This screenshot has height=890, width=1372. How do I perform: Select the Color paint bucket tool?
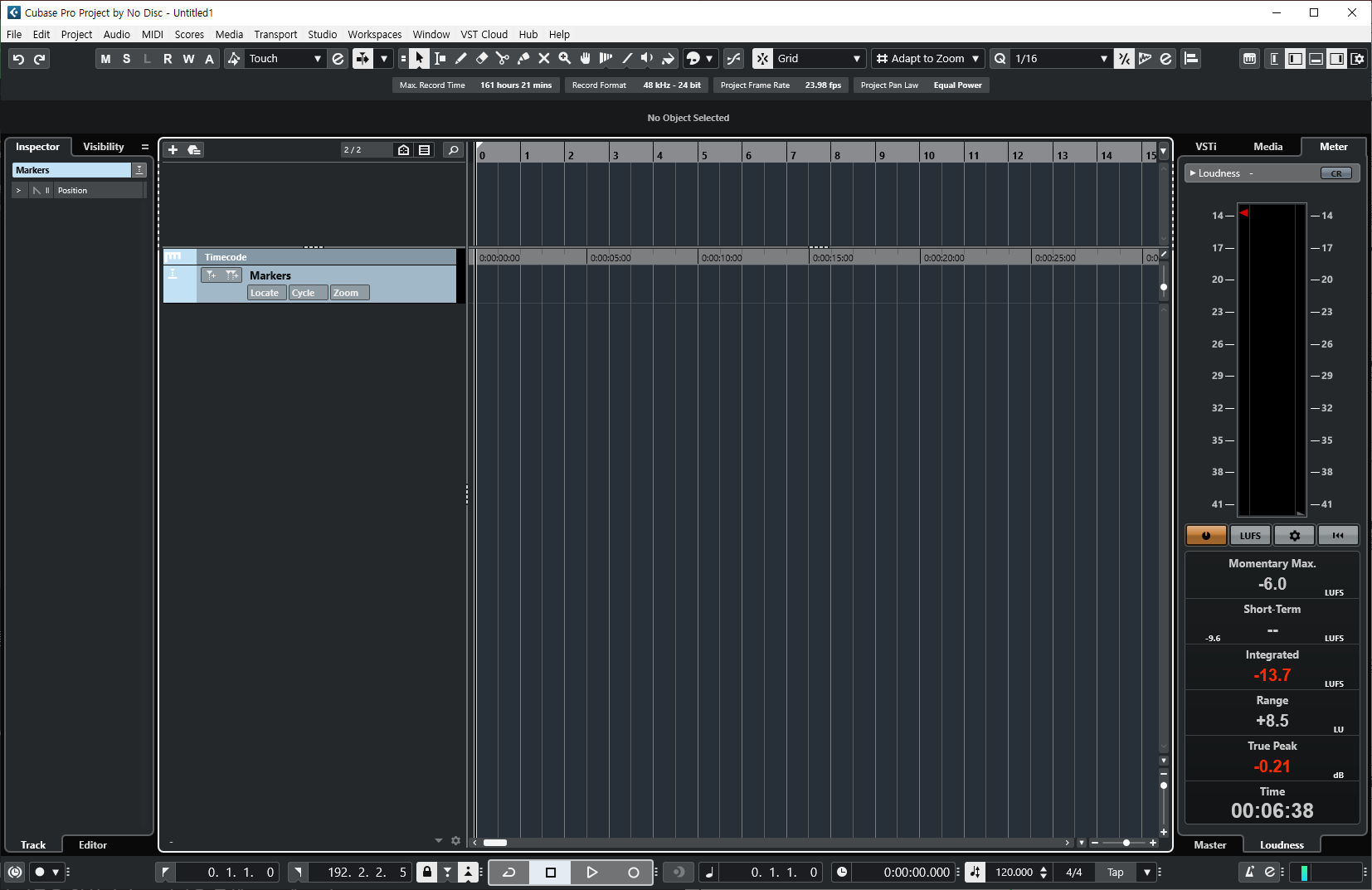[x=669, y=59]
